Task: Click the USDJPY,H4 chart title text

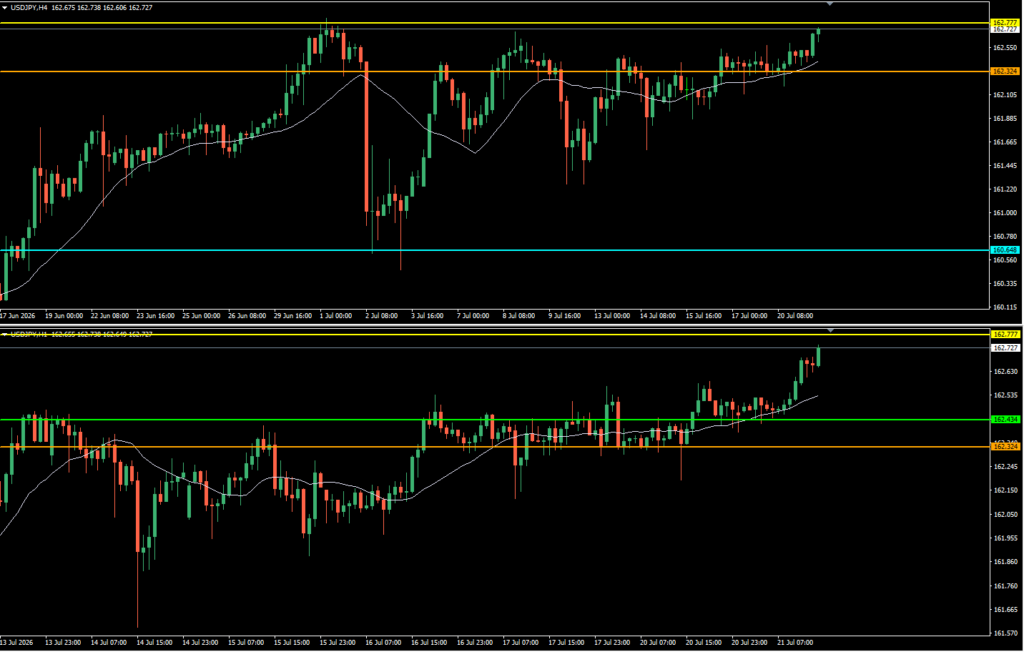Action: coord(29,8)
